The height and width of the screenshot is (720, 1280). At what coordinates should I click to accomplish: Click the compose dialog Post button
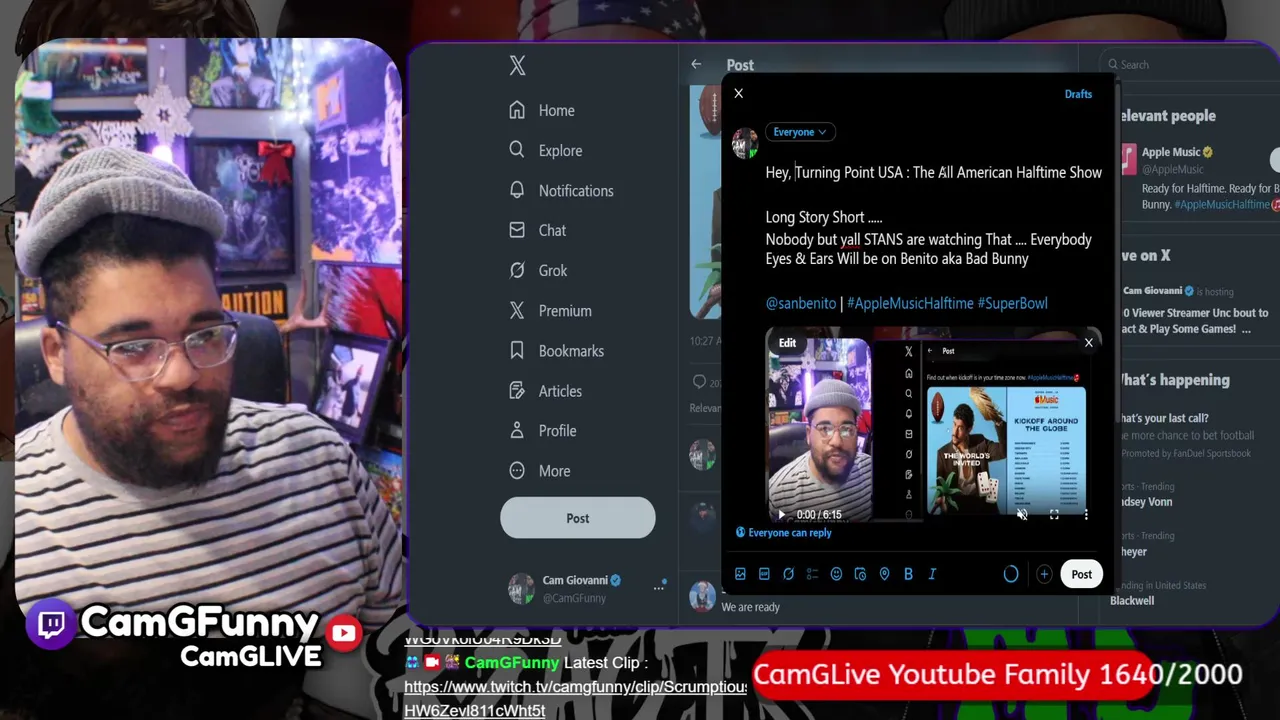(1082, 574)
